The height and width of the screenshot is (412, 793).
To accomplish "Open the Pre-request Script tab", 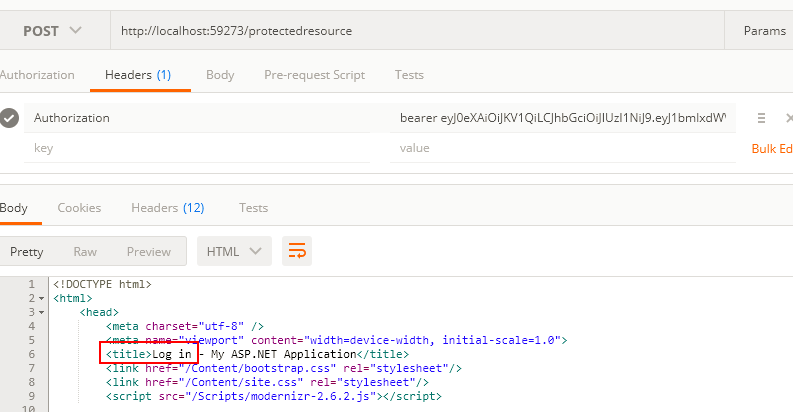I will pyautogui.click(x=314, y=75).
